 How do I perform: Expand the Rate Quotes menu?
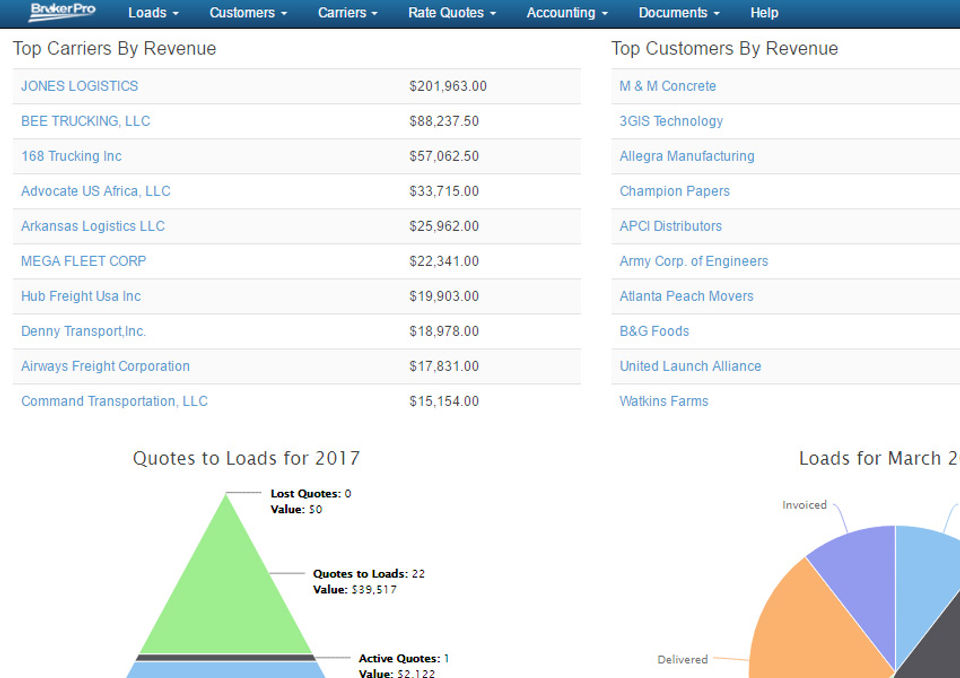coord(452,13)
